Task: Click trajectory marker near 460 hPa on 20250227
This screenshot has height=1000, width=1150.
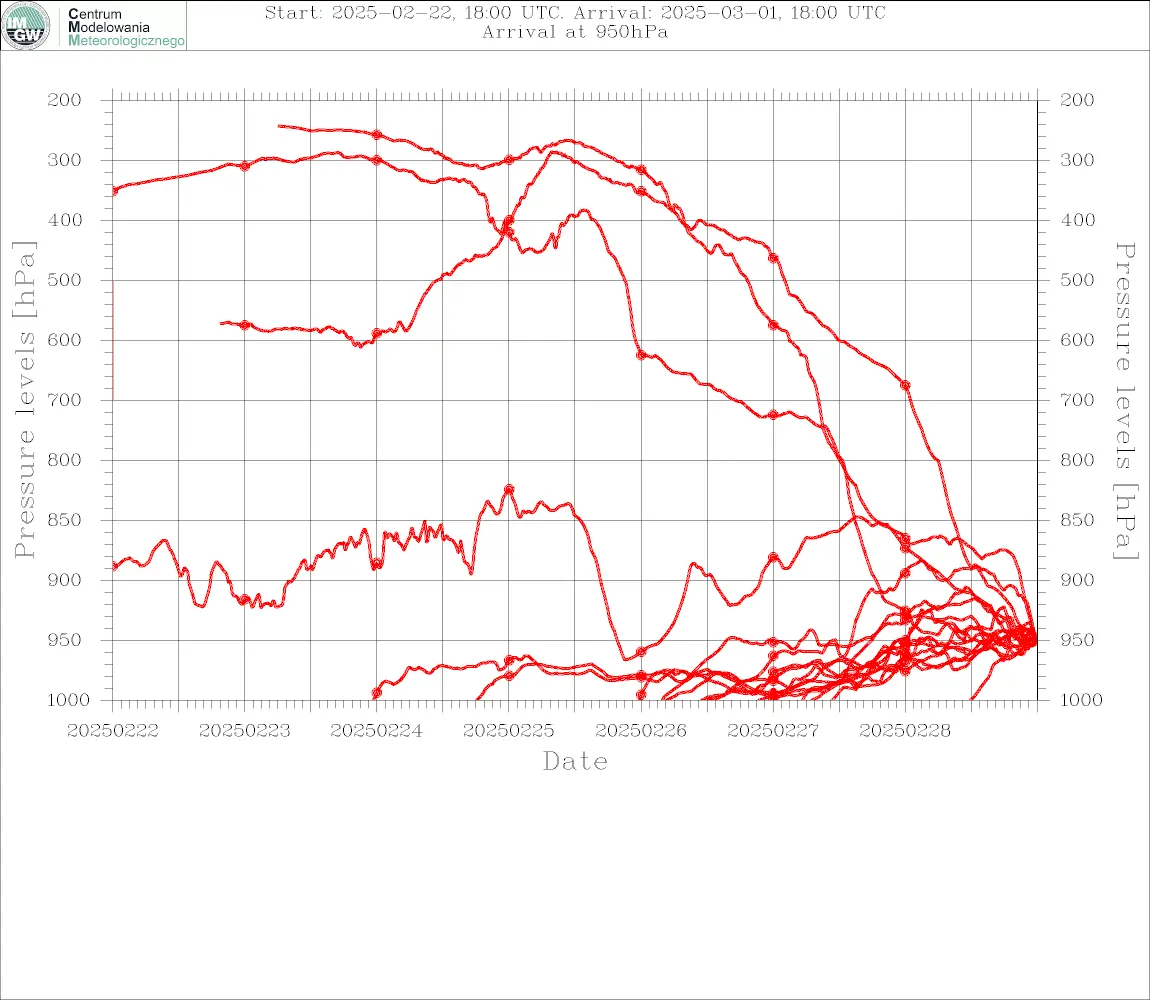Action: 773,258
